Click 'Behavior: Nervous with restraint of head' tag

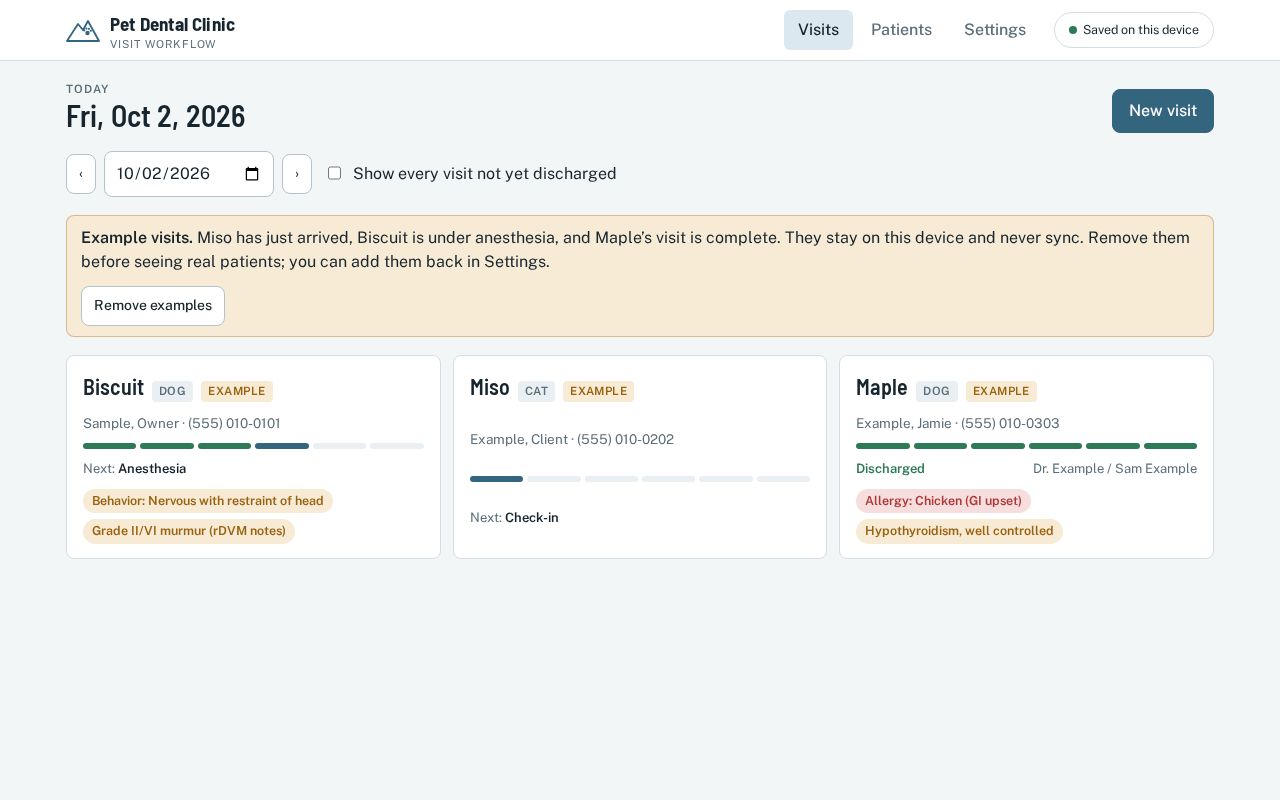pos(208,501)
